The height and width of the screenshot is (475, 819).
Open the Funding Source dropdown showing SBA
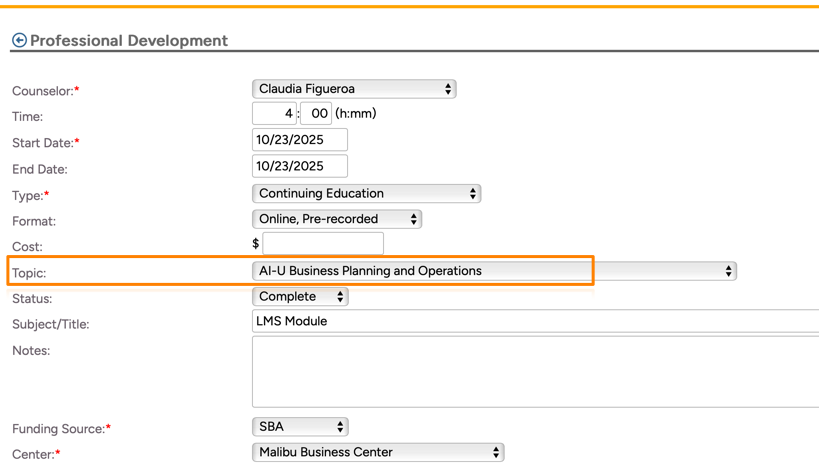(300, 427)
